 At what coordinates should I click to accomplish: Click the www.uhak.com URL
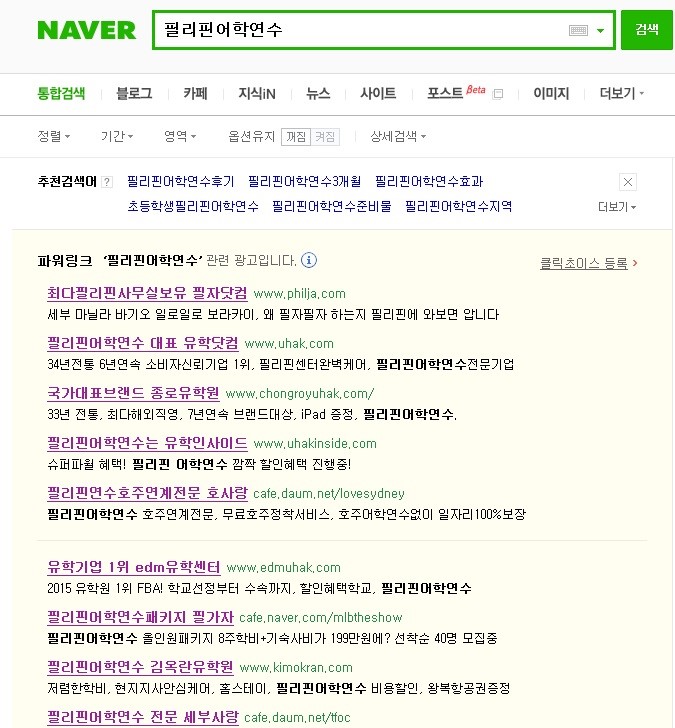pos(289,344)
